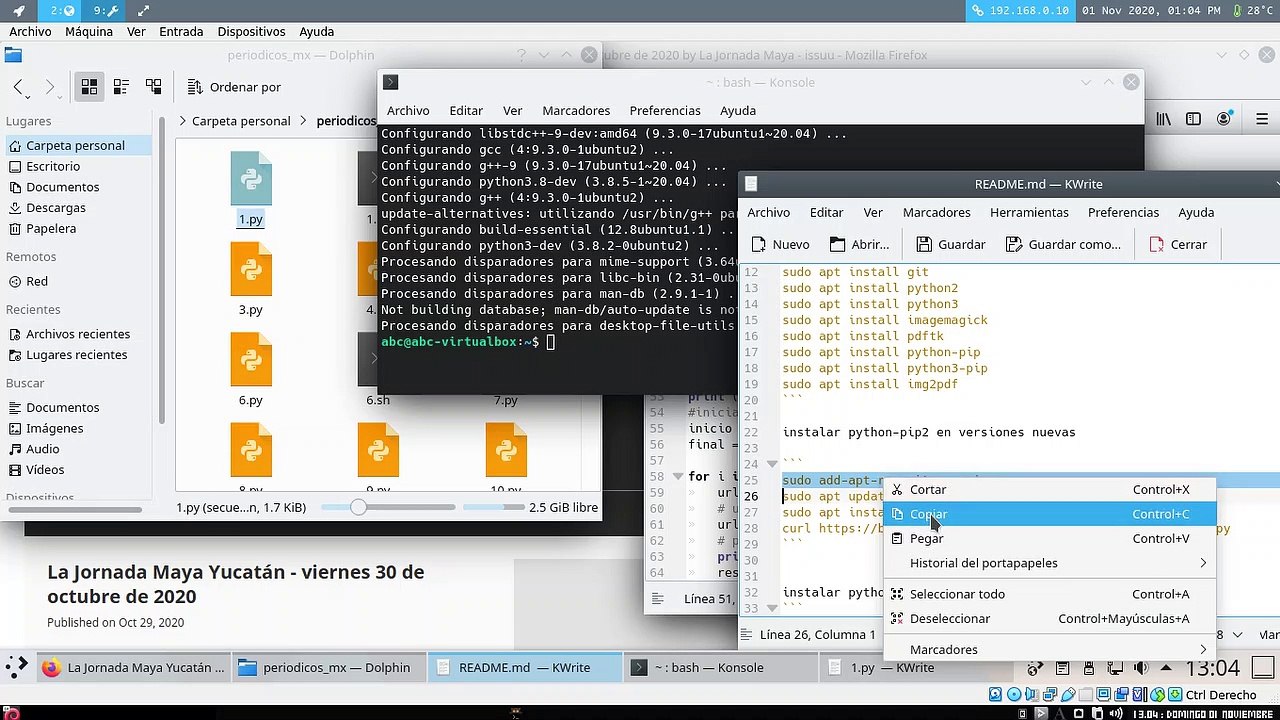Collapse code fold at line 24
The width and height of the screenshot is (1280, 720).
click(771, 464)
